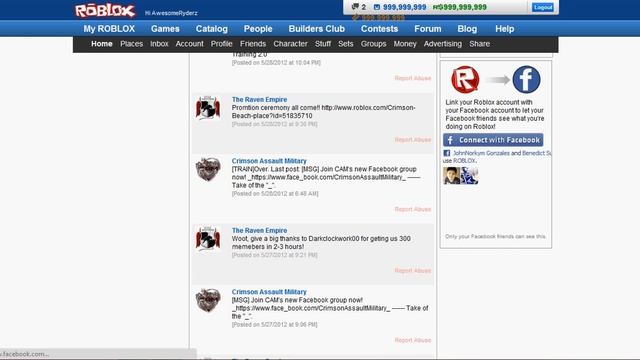The image size is (640, 360).
Task: Open JohnNorkym Gonzales profile link
Action: click(481, 153)
